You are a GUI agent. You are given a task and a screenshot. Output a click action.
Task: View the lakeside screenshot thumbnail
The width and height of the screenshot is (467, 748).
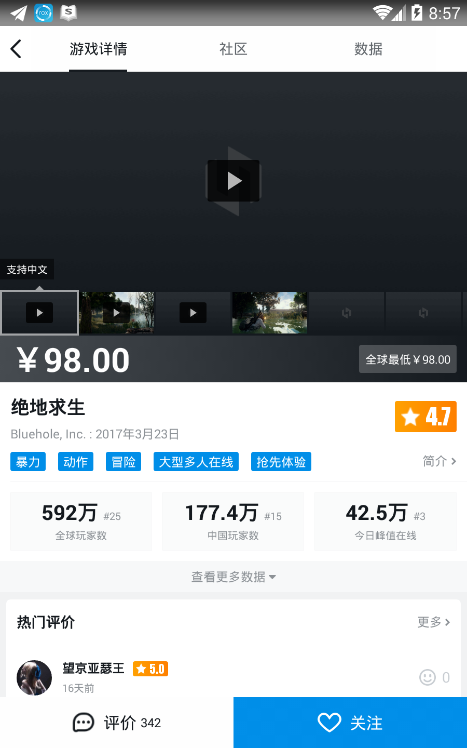tap(270, 312)
